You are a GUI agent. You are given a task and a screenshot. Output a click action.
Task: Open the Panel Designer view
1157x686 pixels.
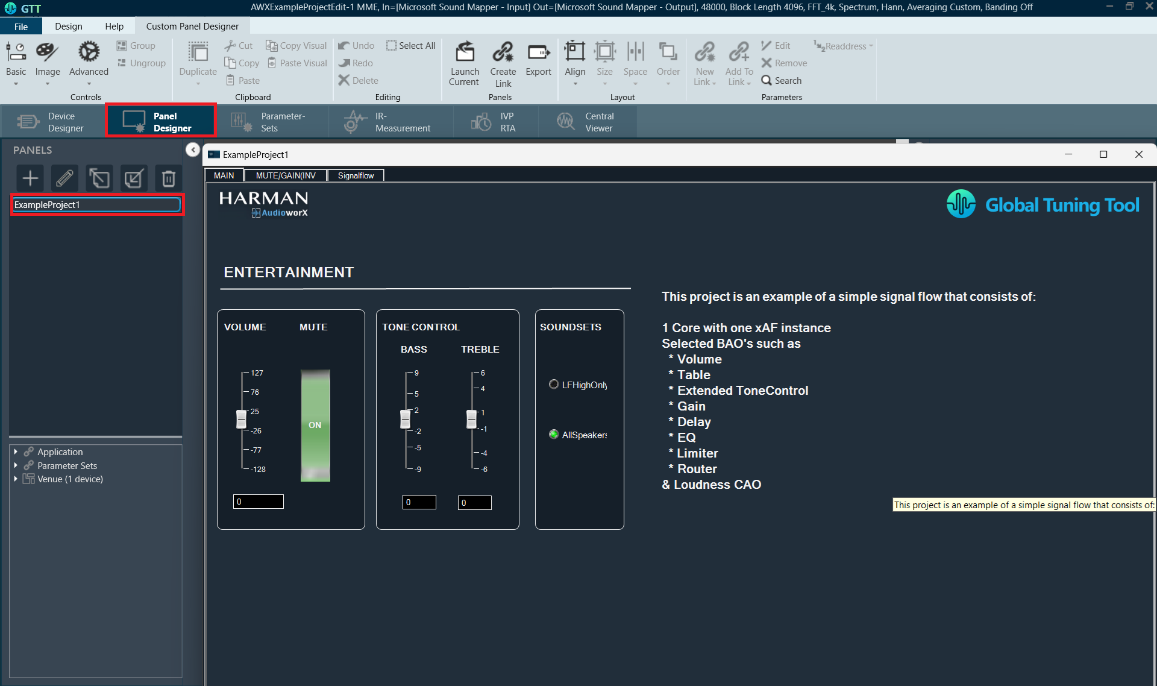click(x=161, y=121)
